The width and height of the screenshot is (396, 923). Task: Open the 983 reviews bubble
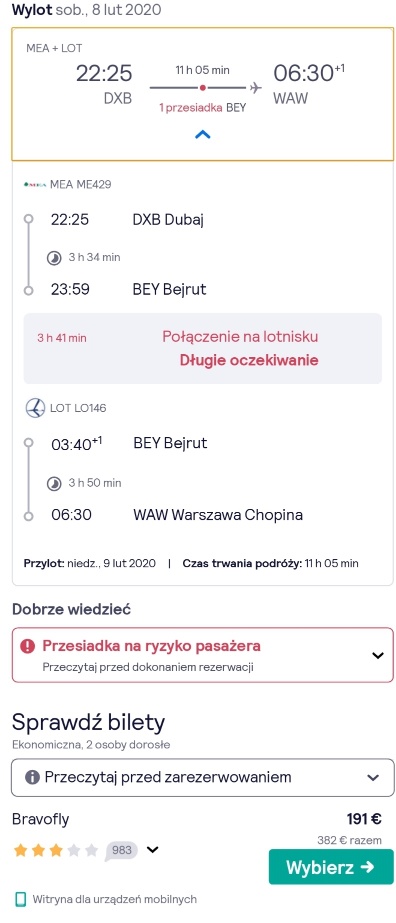[x=122, y=851]
